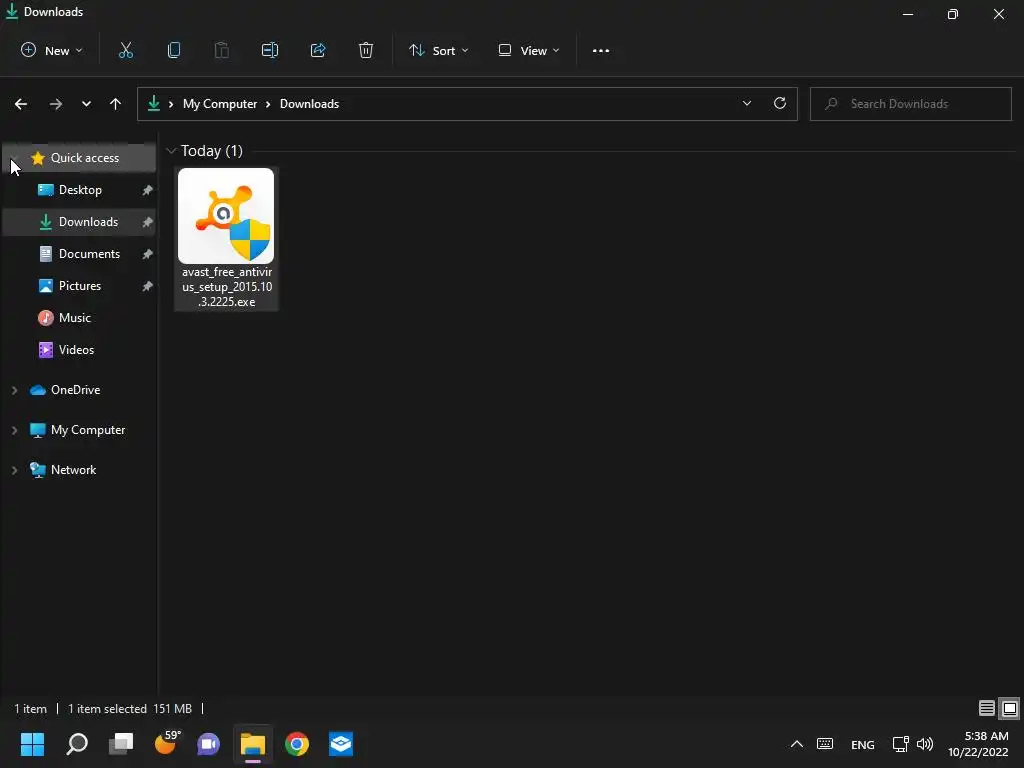Open the blue box app on taskbar
Image resolution: width=1024 pixels, height=768 pixels.
tap(341, 744)
